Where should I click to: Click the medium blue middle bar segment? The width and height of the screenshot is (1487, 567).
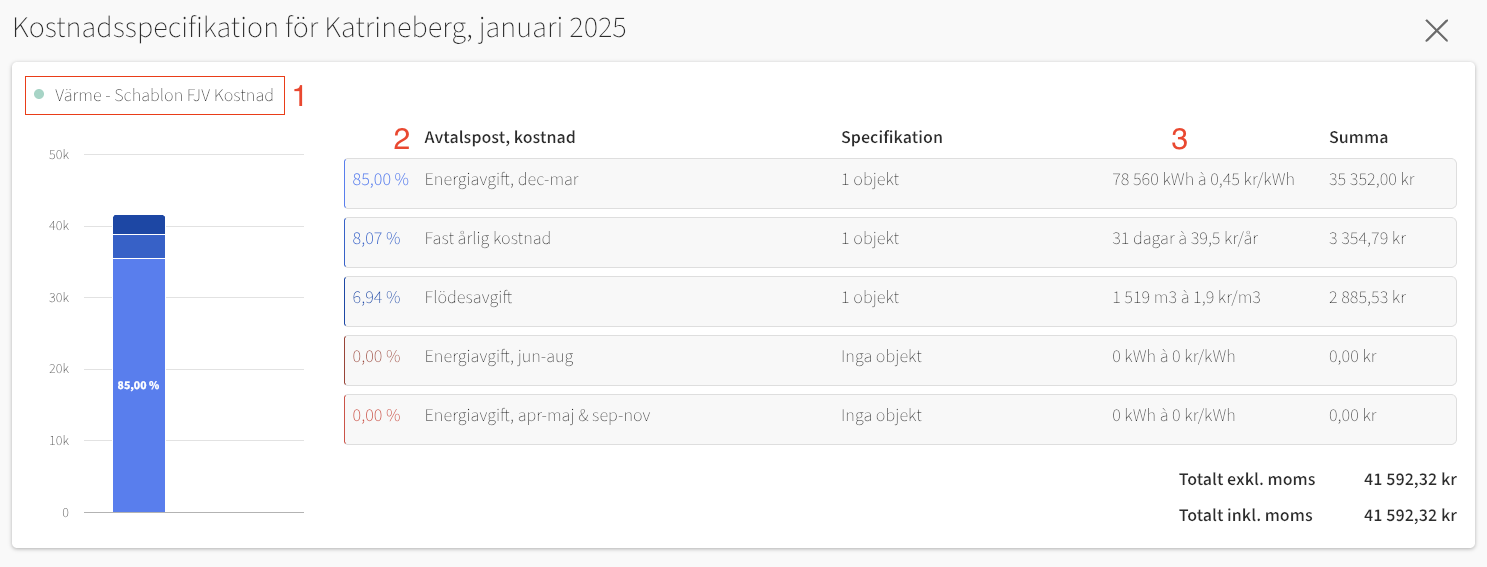[x=139, y=247]
